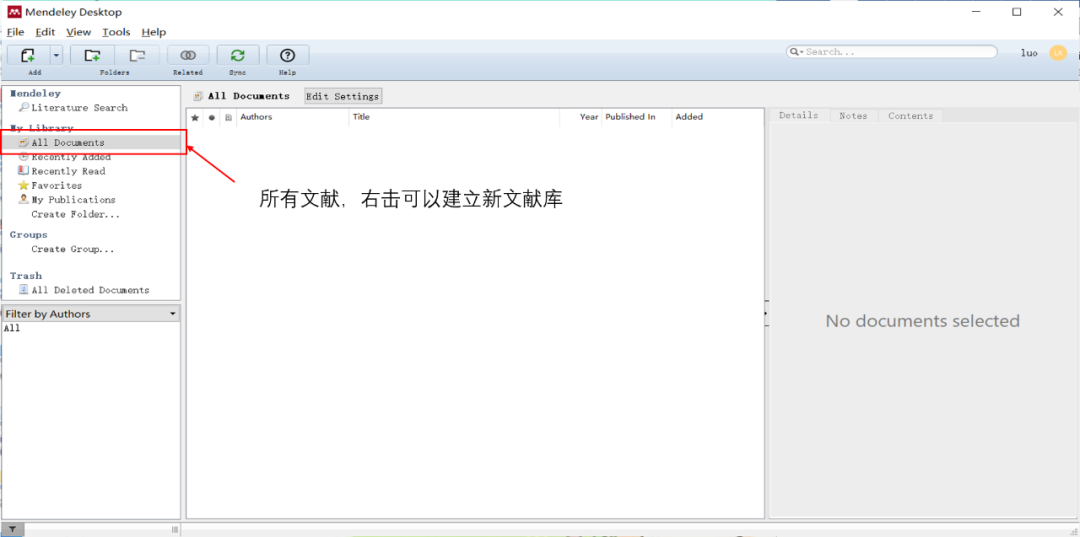Click the filter funnel icon in status bar
1080x537 pixels.
[x=12, y=529]
